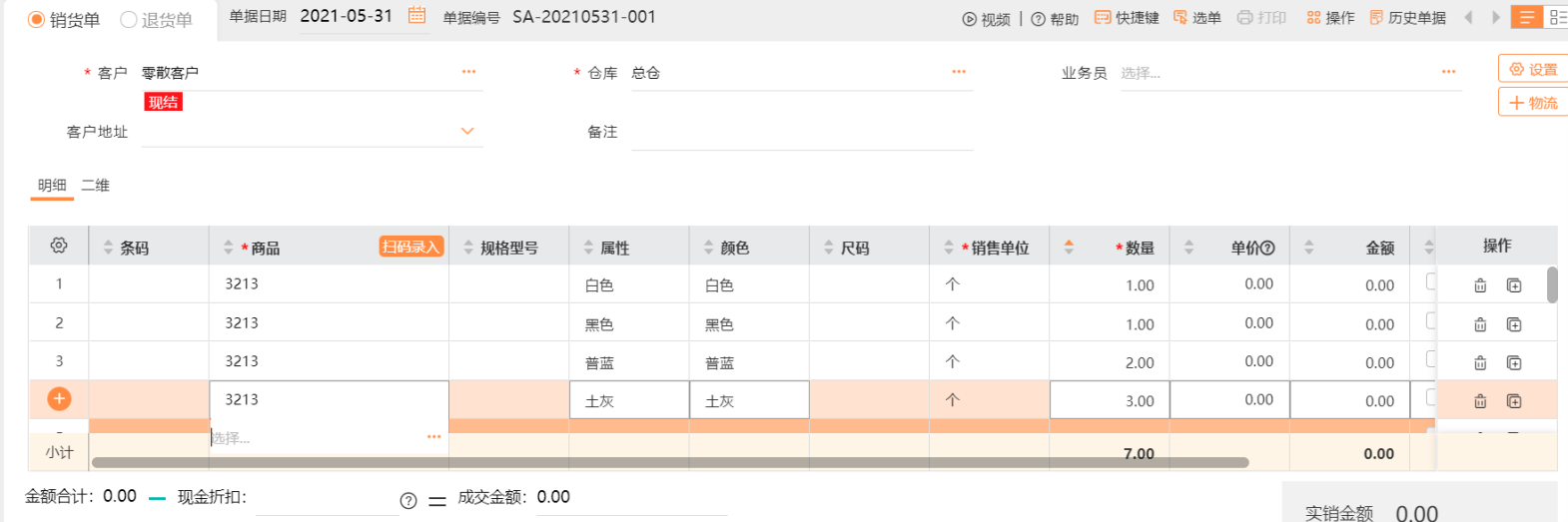Screen dimensions: 1568x522
Task: Toggle checkbox in row 2 黑色
Action: 1431,321
